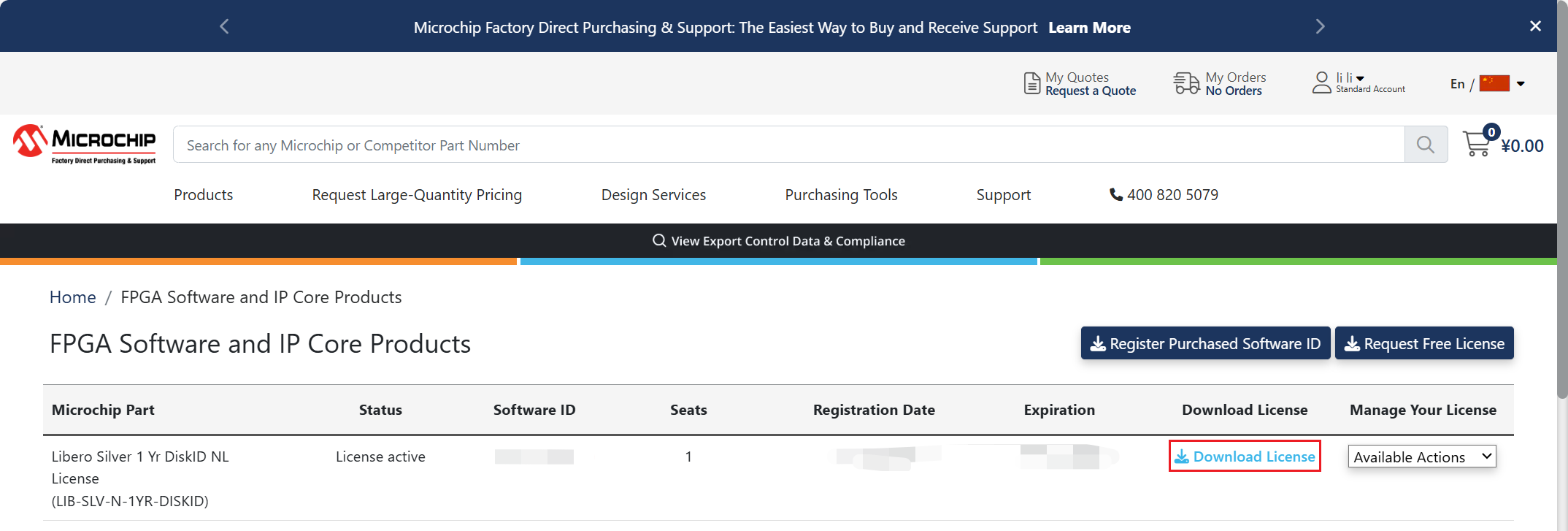Go to Home breadcrumb link

click(x=73, y=297)
